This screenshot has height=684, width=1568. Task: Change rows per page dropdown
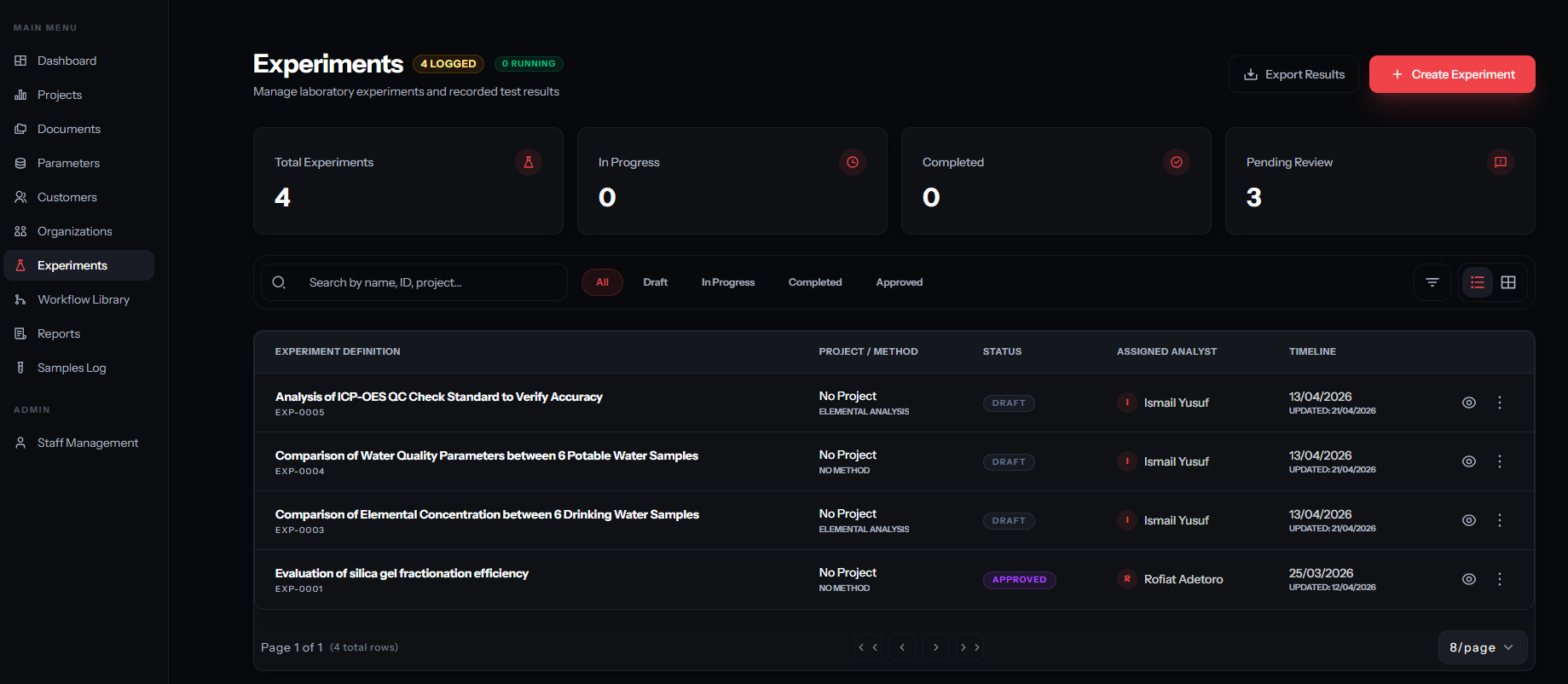pyautogui.click(x=1482, y=647)
